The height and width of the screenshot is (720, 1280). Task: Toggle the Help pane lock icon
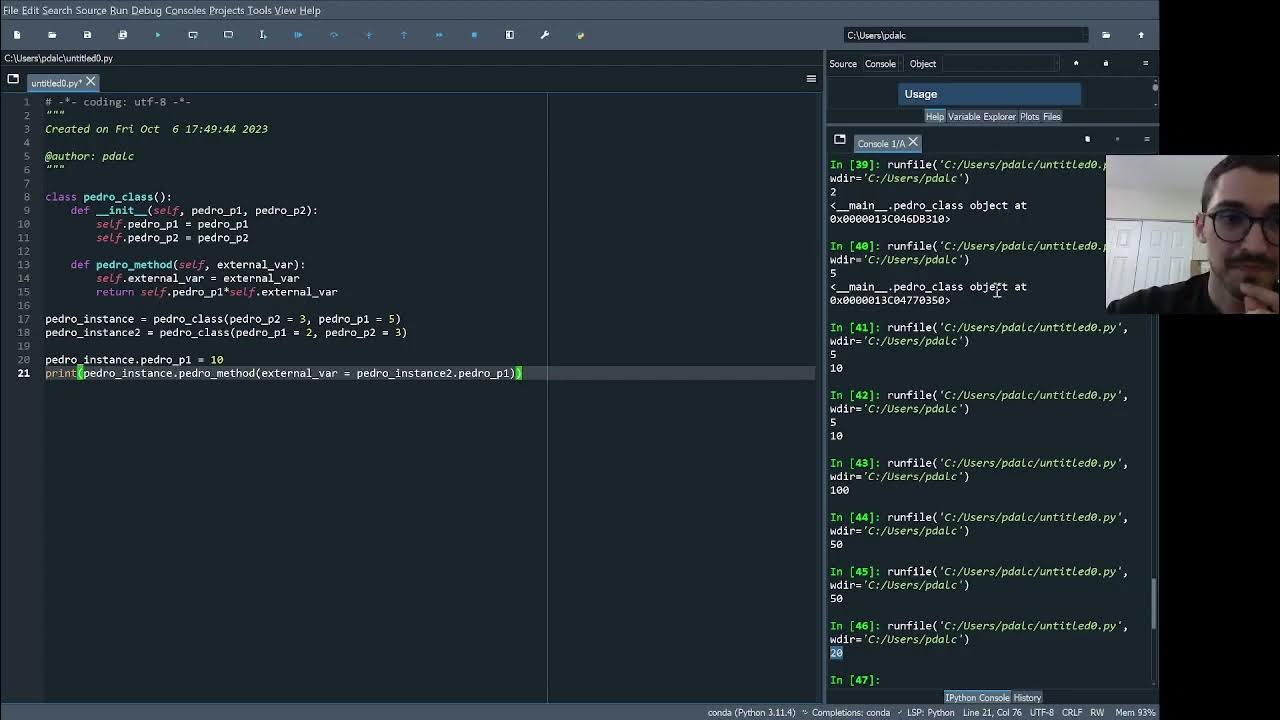click(x=1106, y=64)
